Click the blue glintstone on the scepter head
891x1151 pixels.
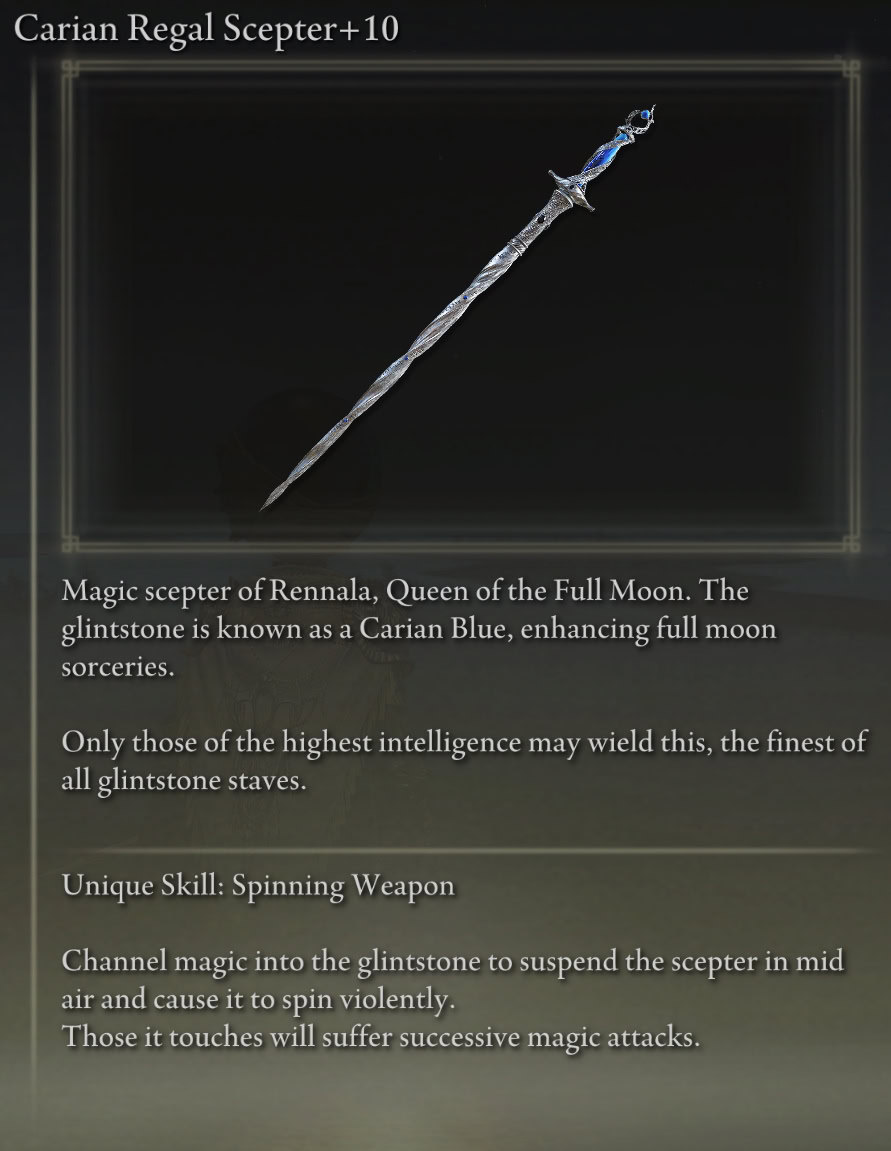tap(603, 156)
